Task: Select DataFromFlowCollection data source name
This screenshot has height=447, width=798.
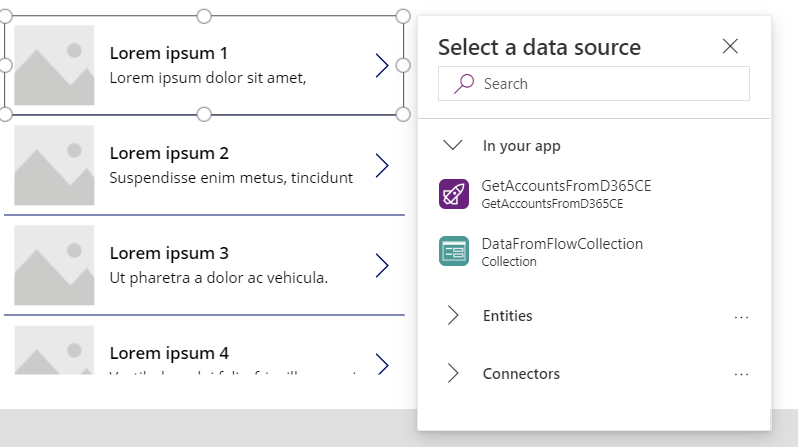Action: (x=562, y=244)
